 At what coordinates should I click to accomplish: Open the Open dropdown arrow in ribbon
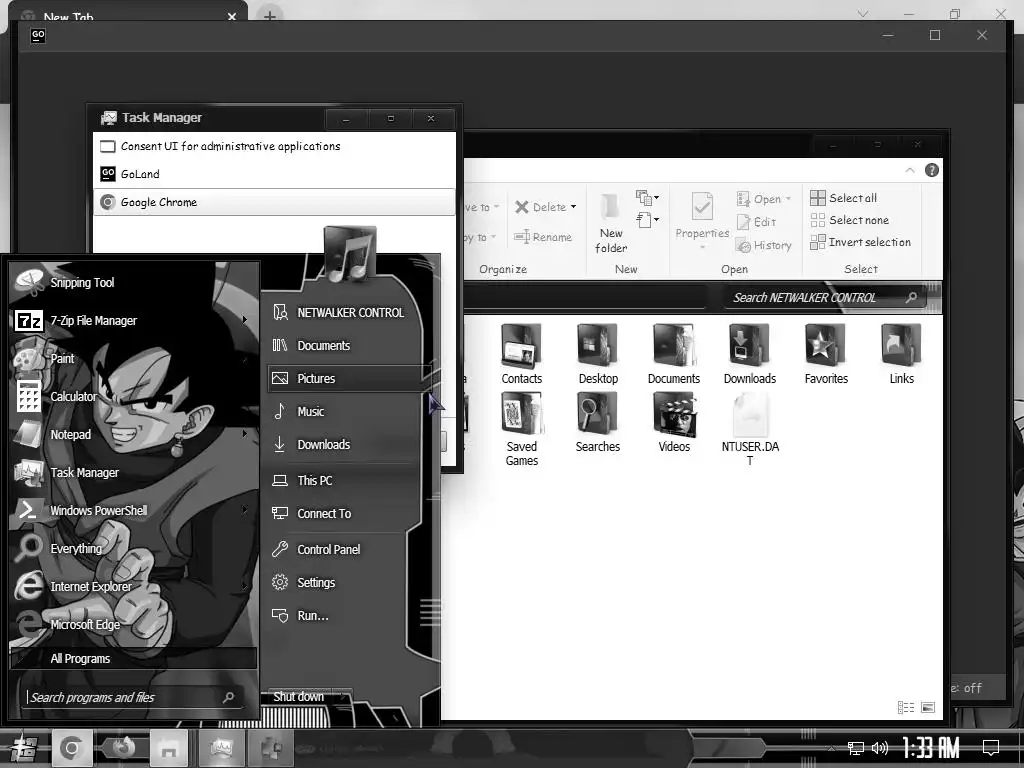pyautogui.click(x=788, y=199)
